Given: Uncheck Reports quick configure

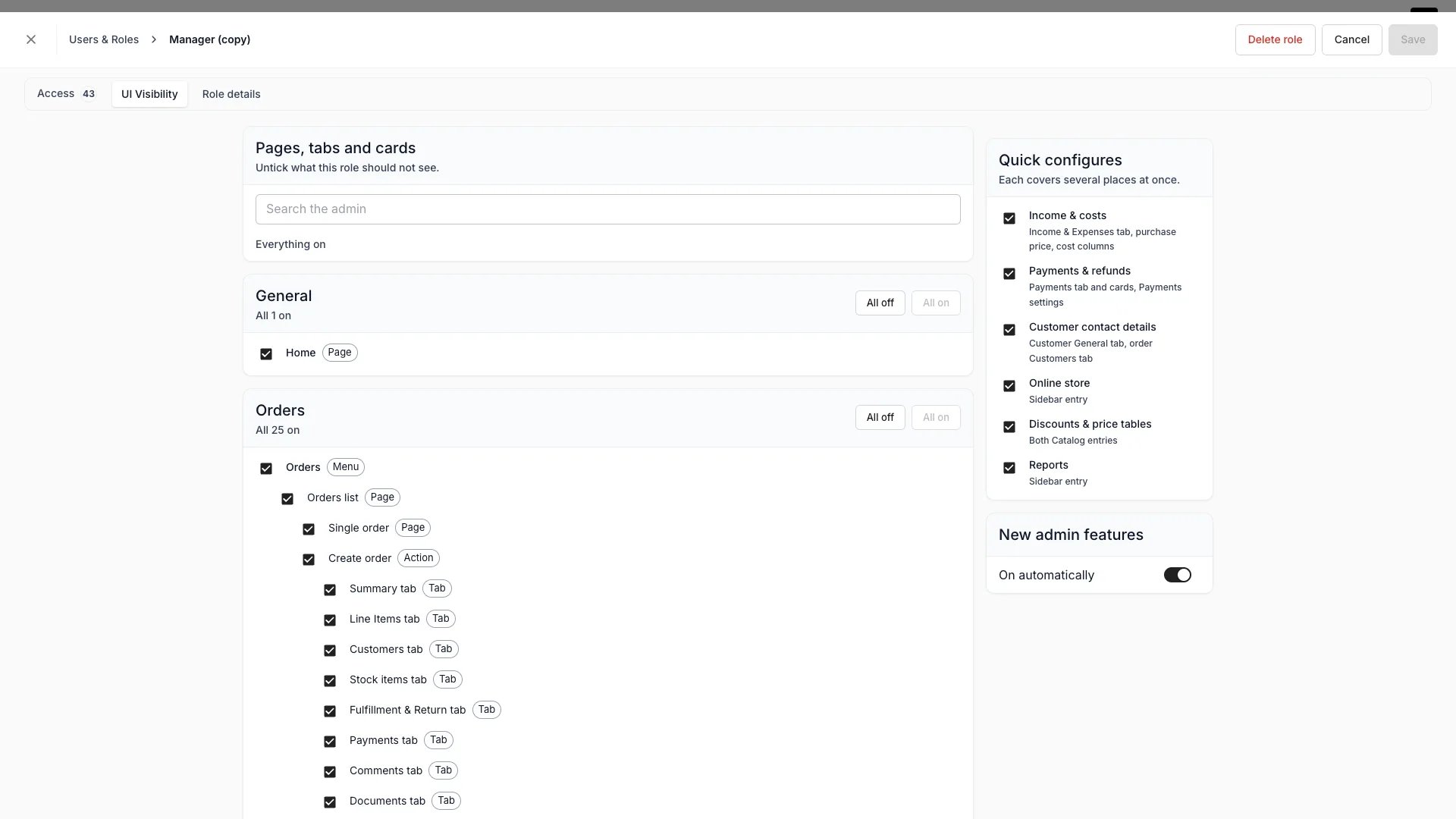Looking at the screenshot, I should click(x=1009, y=468).
